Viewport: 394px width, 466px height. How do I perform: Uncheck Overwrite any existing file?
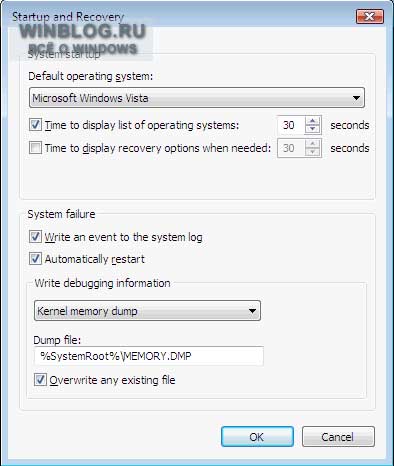coord(40,380)
